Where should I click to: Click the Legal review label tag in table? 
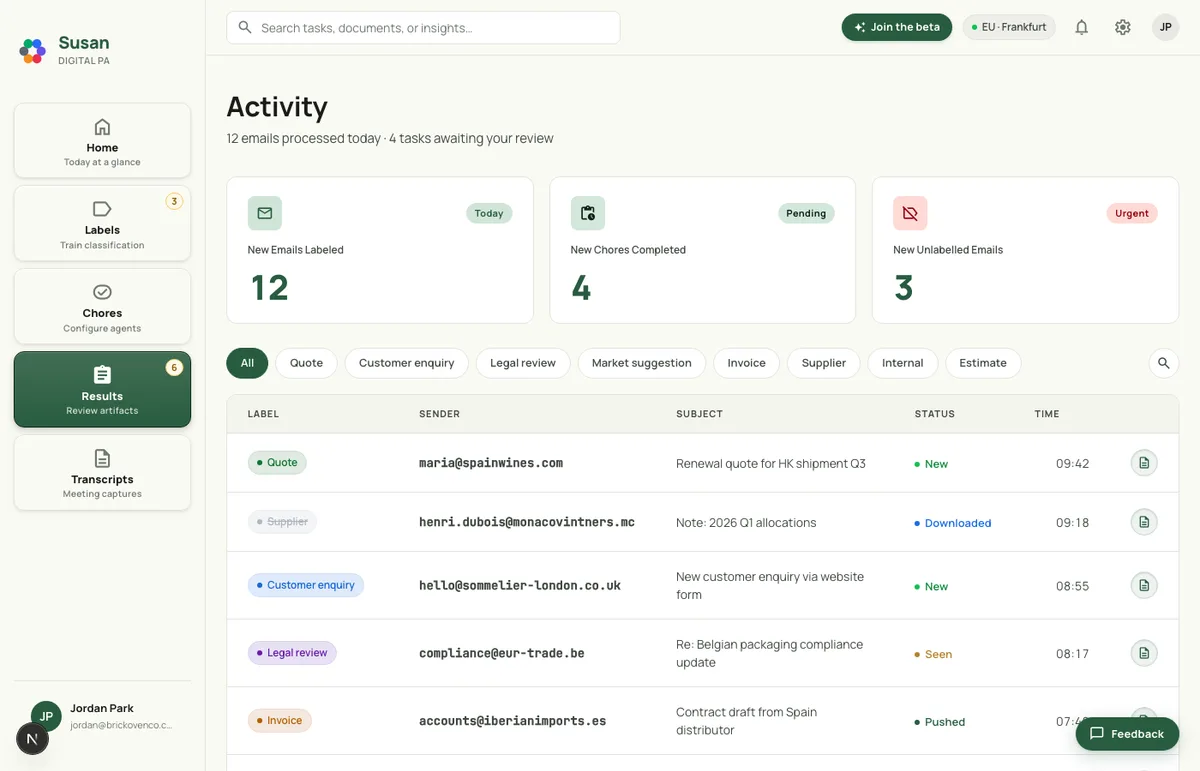point(292,653)
